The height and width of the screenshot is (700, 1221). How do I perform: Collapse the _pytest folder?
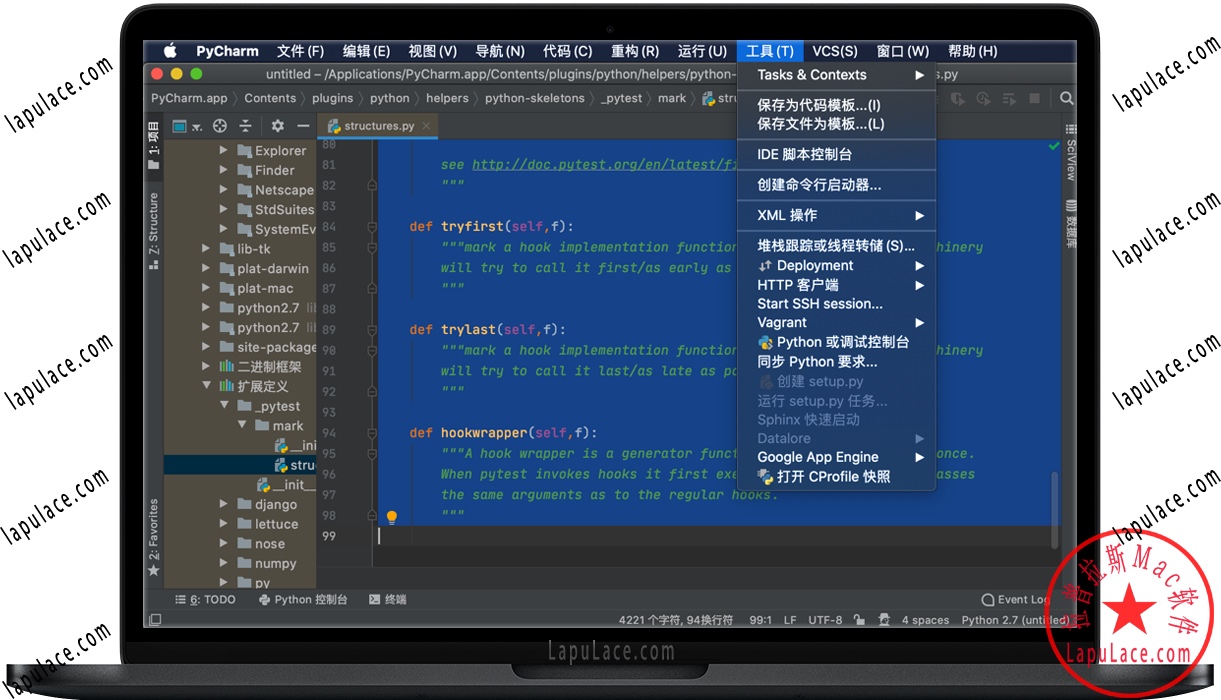pyautogui.click(x=224, y=406)
